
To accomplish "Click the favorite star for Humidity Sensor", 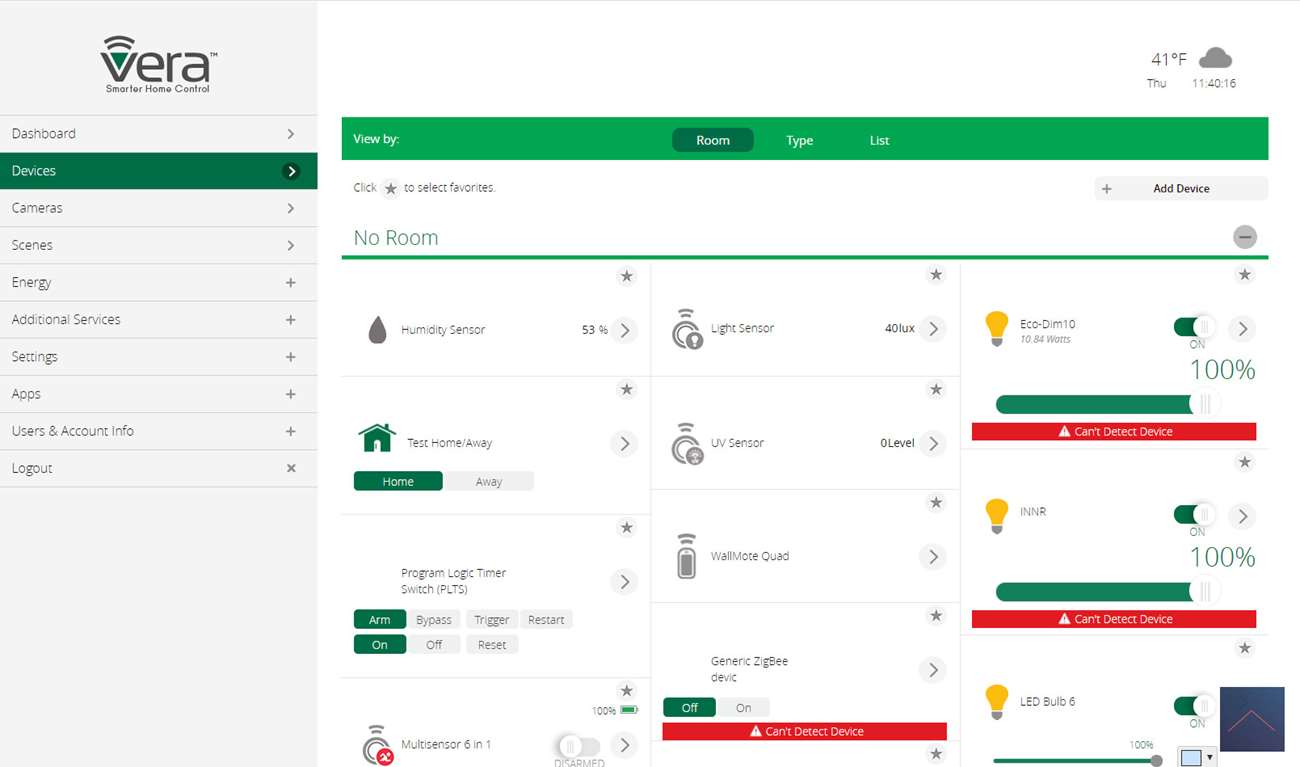I will (x=627, y=276).
